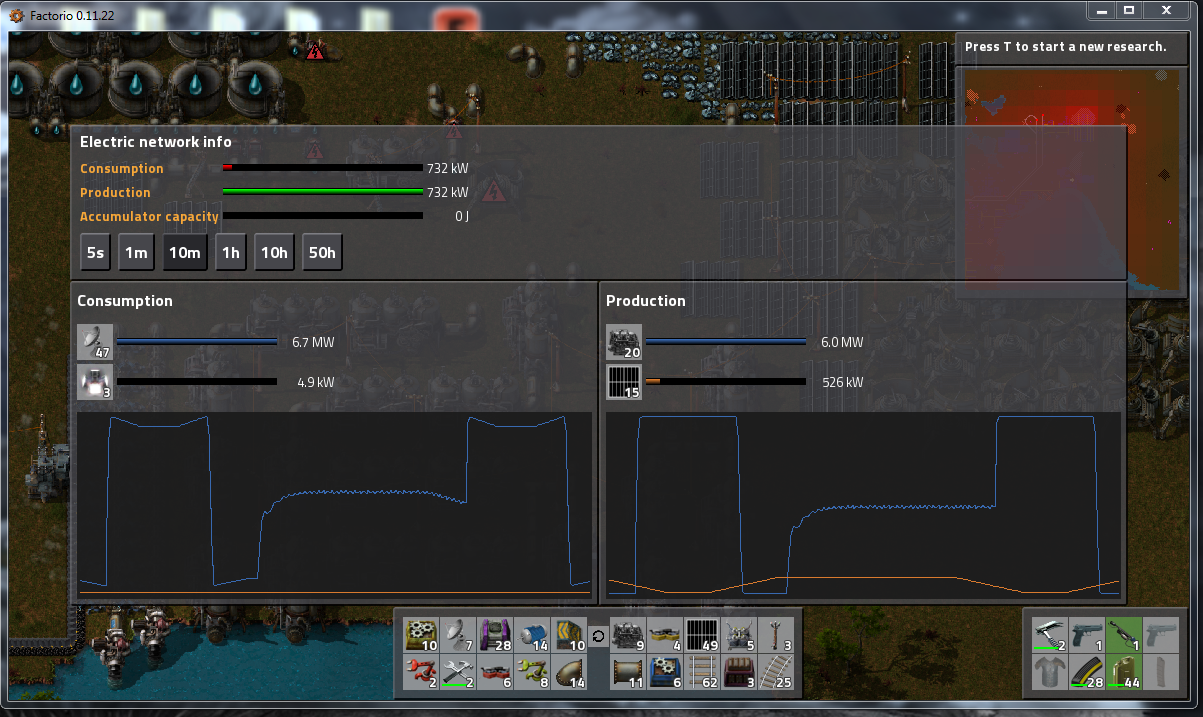Pick red inserter stack of 2

click(x=421, y=672)
